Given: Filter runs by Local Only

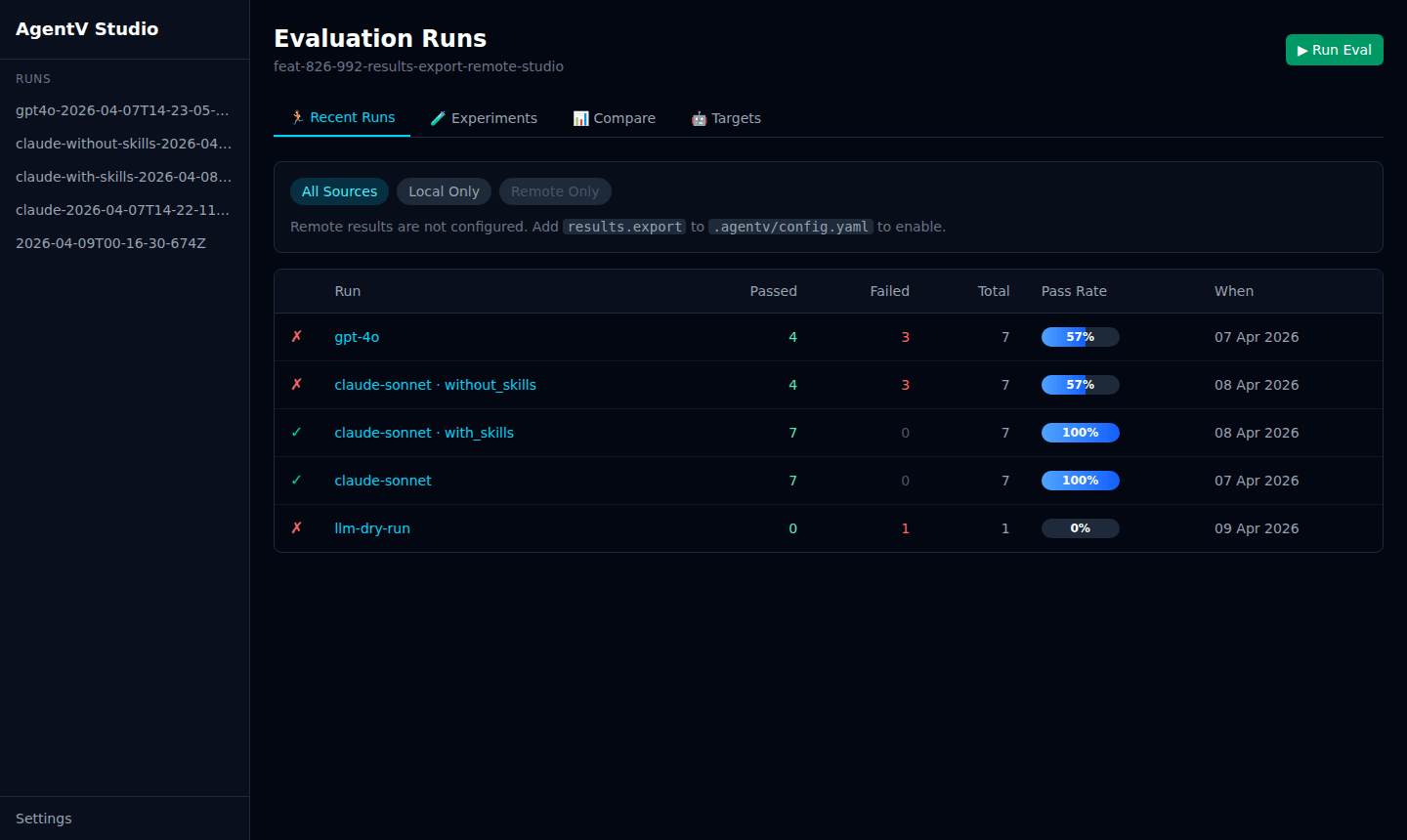Looking at the screenshot, I should [x=444, y=191].
